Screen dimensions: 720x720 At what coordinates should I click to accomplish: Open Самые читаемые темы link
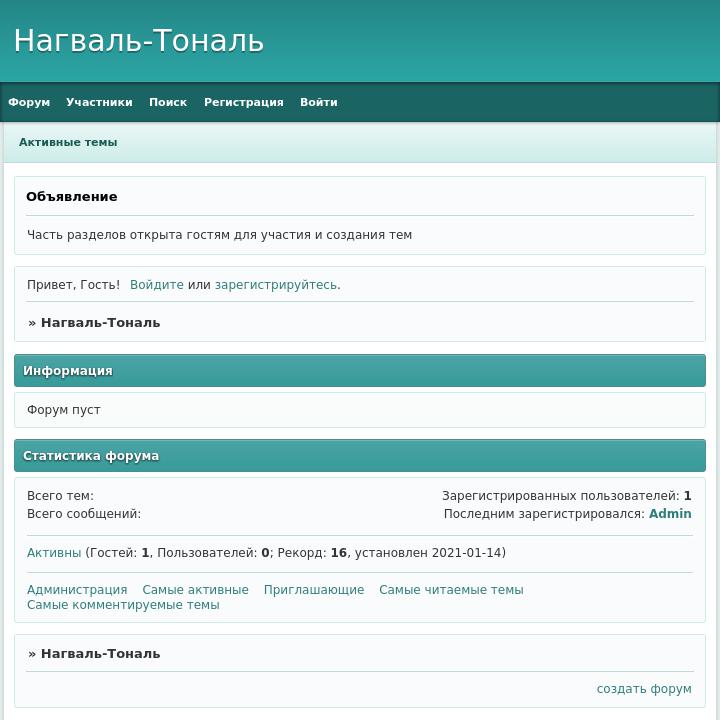coord(451,590)
